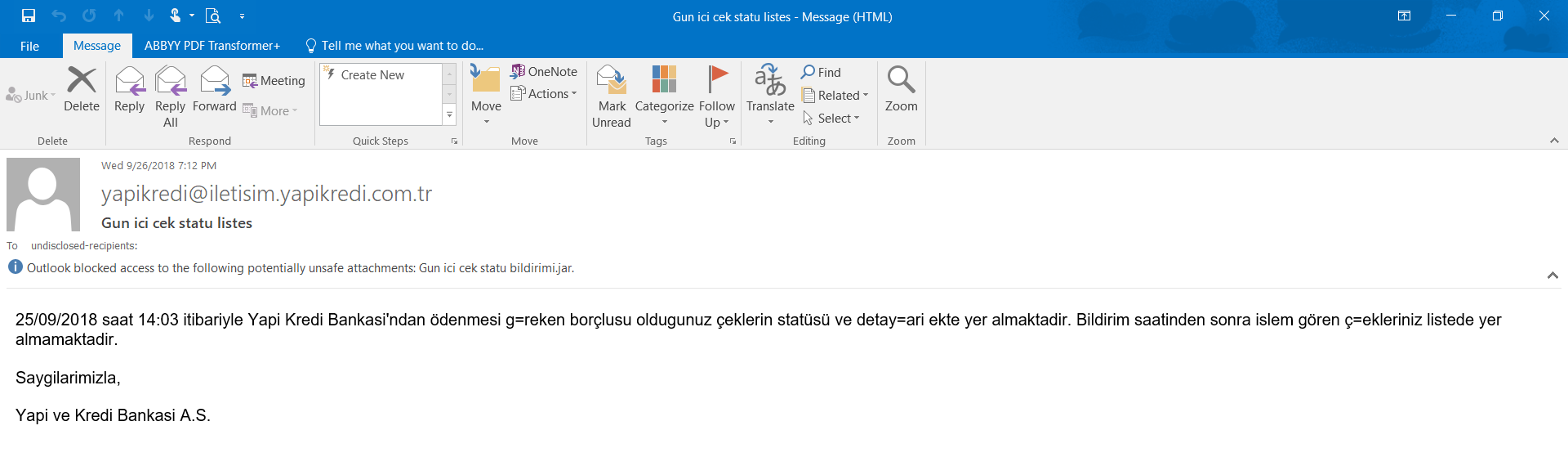Click the subject 'Gun ici cek statu listes'
This screenshot has height=466, width=1568.
(176, 223)
